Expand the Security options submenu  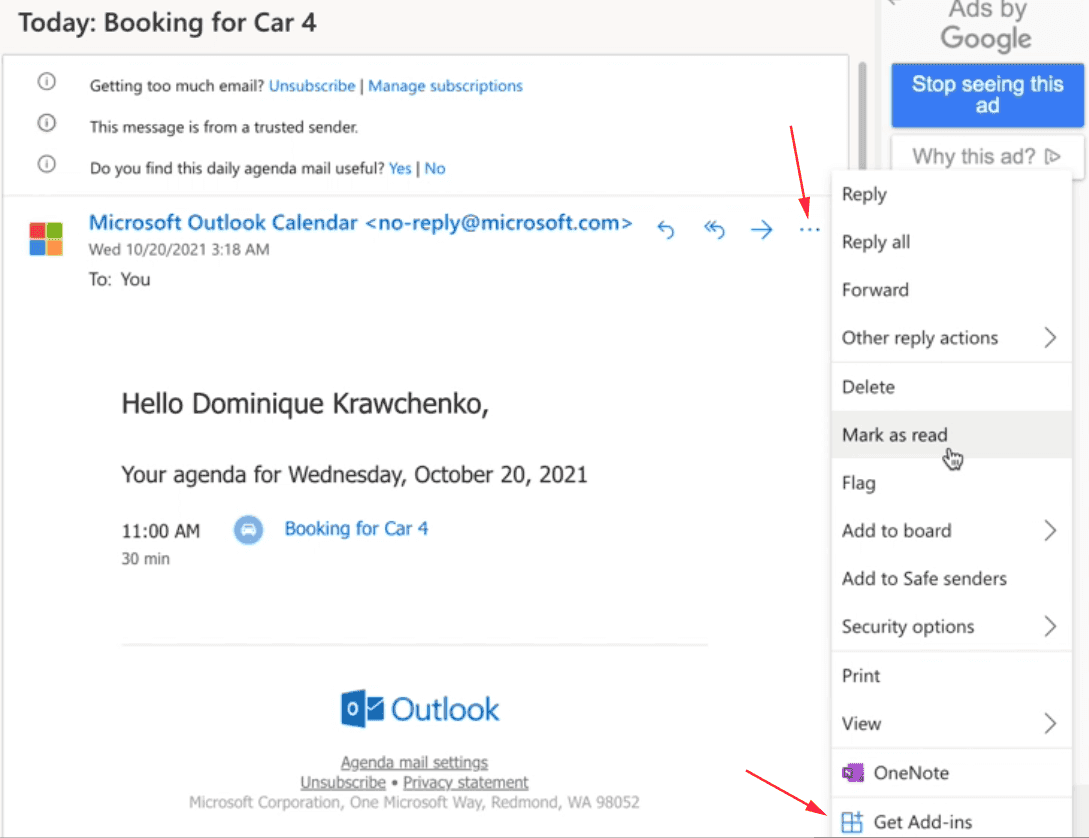coord(1050,627)
